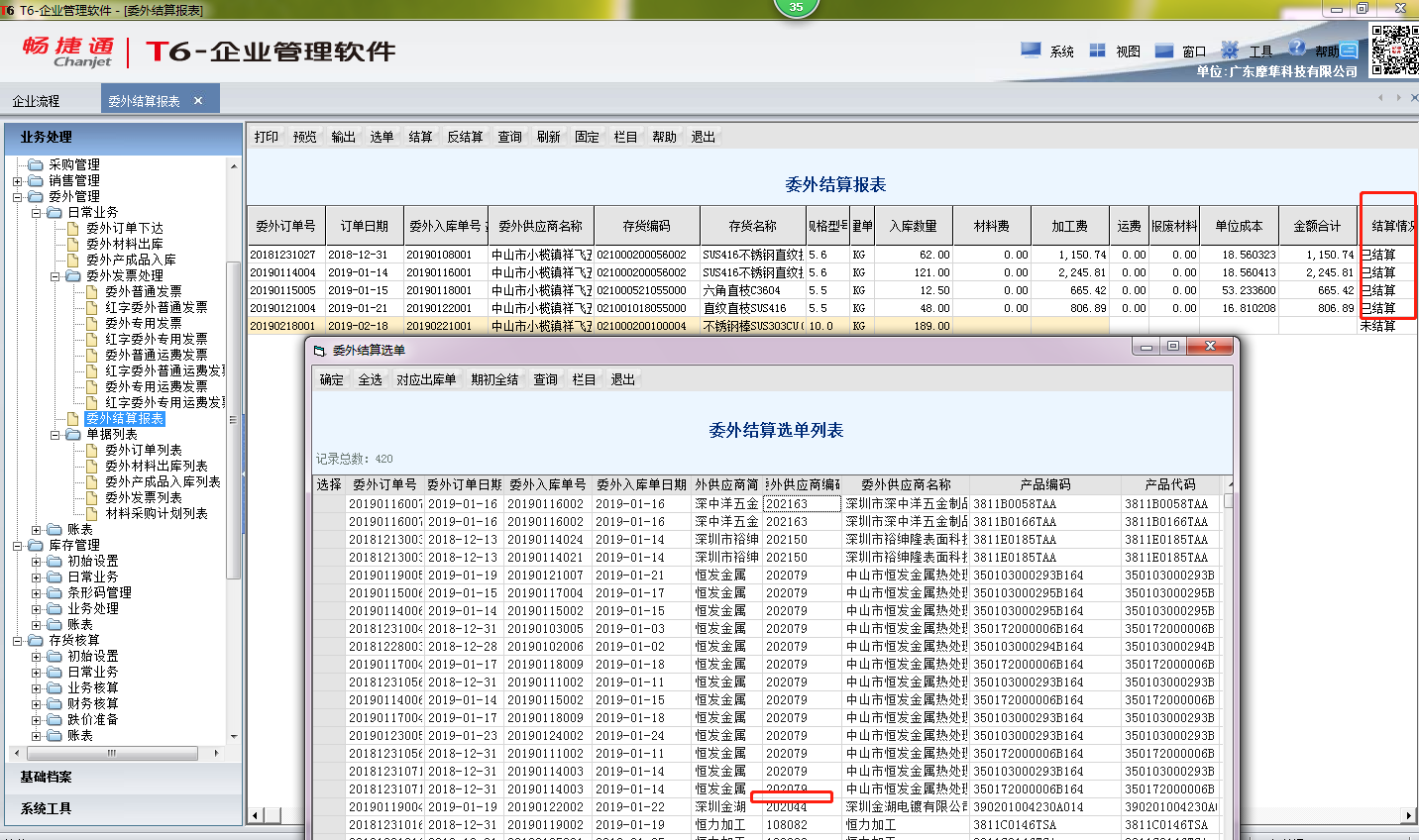Click document icon beside 委外订单下达
Screen dimensions: 1419x840
click(x=73, y=228)
